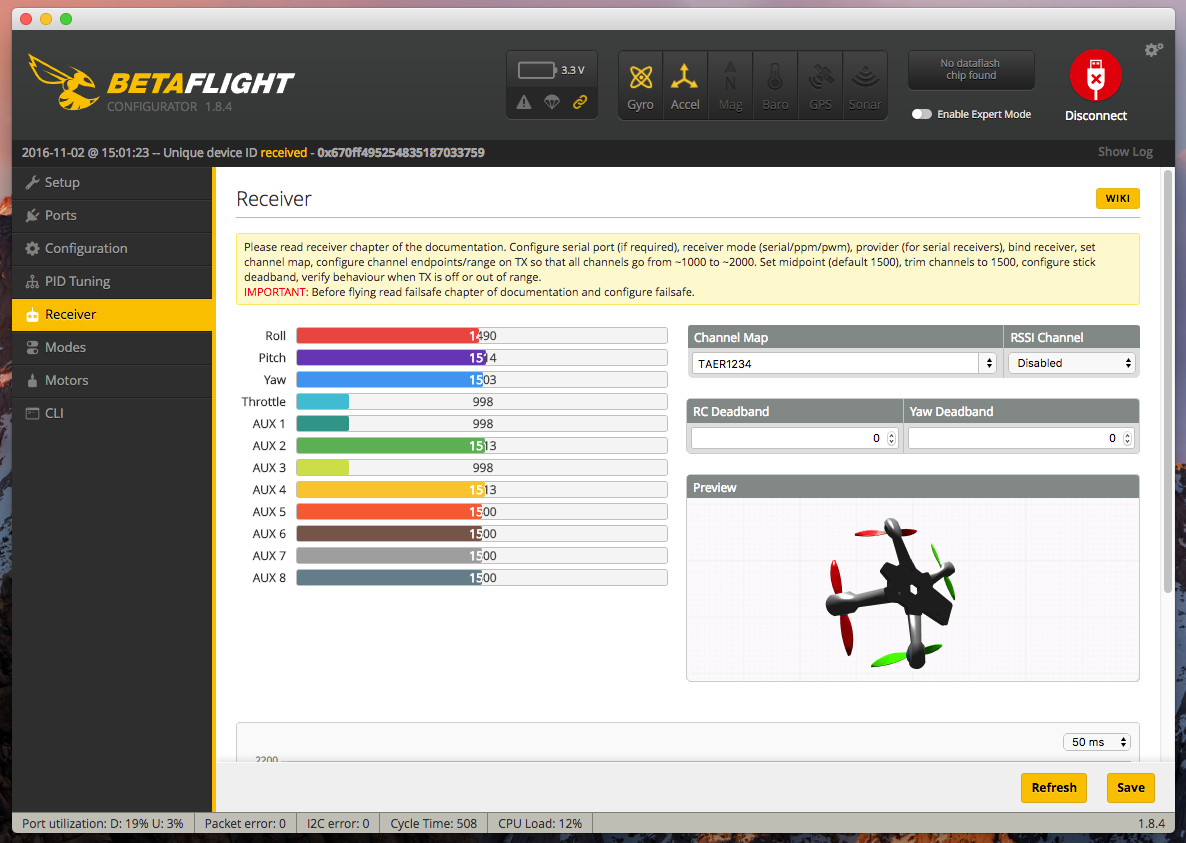Click the I2C error: 0 status entry
Image resolution: width=1186 pixels, height=843 pixels.
coord(338,823)
